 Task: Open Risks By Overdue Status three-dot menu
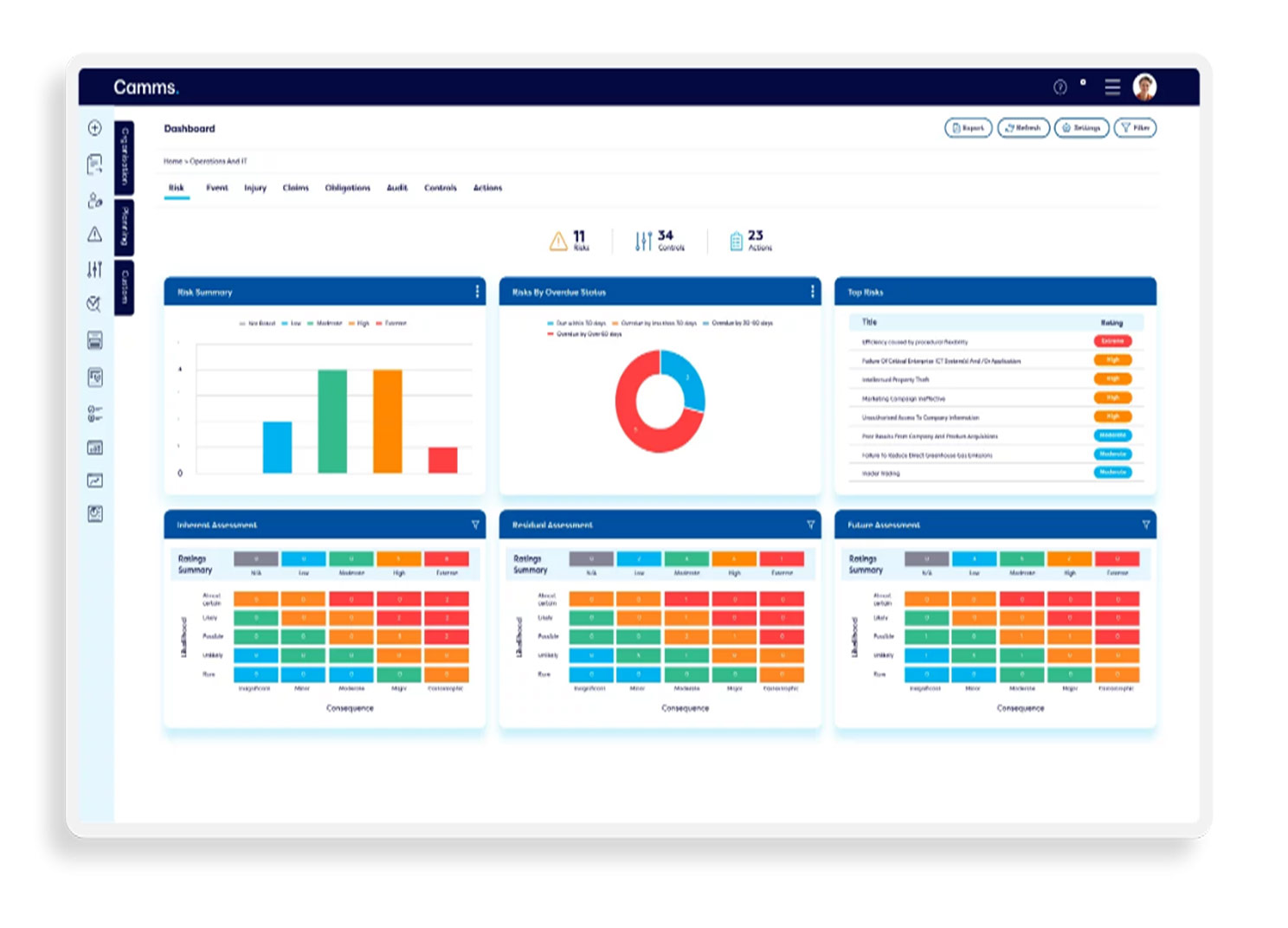(x=812, y=292)
